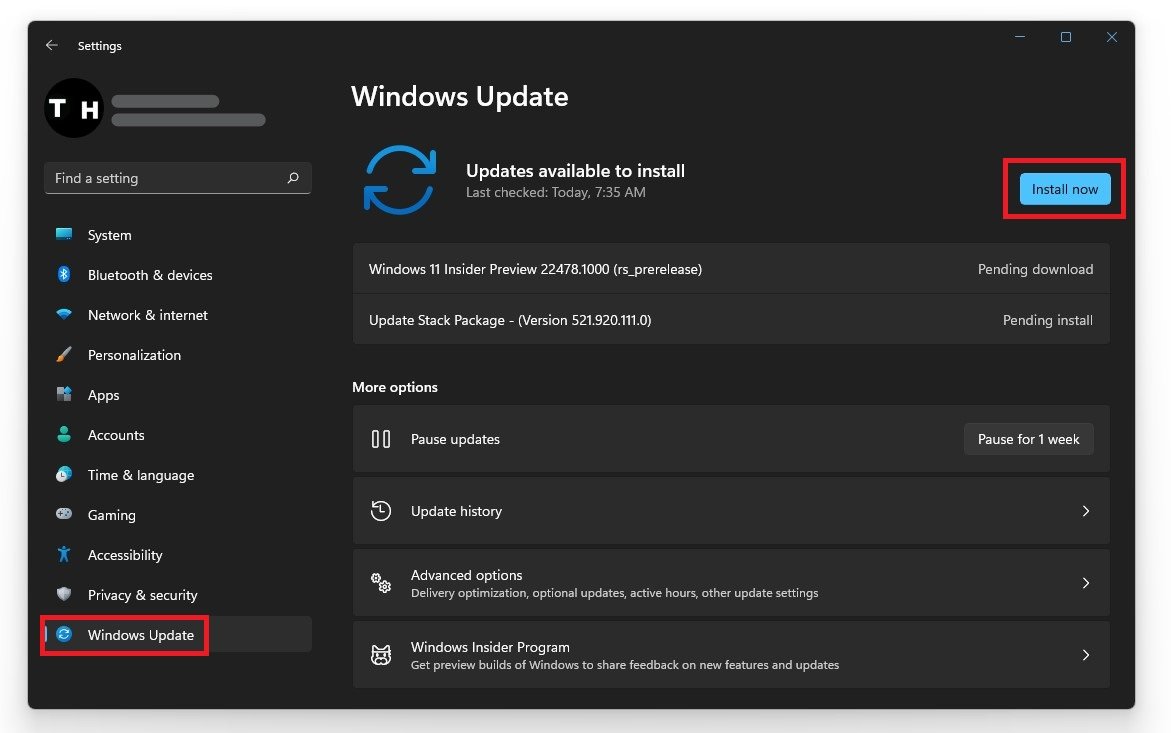Screen dimensions: 1171x733
Task: Click the Personalization paintbrush icon
Action: pyautogui.click(x=64, y=355)
